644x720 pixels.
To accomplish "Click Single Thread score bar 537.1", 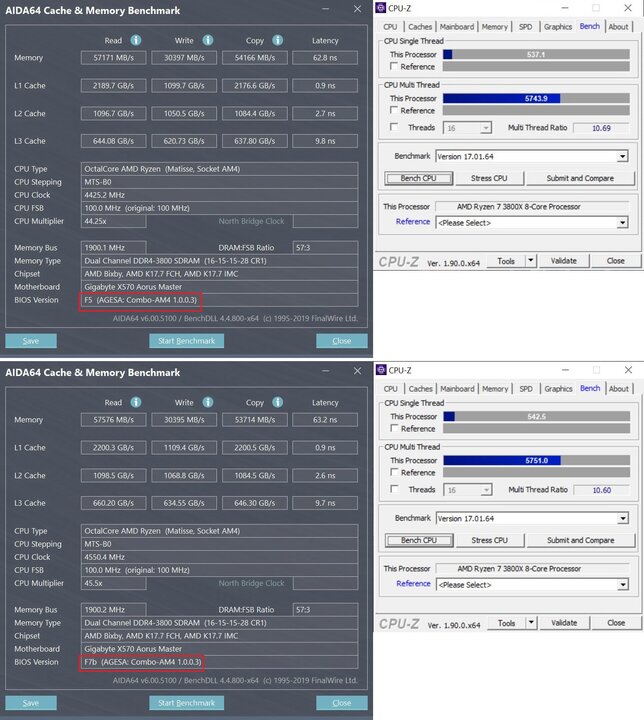I will click(536, 54).
